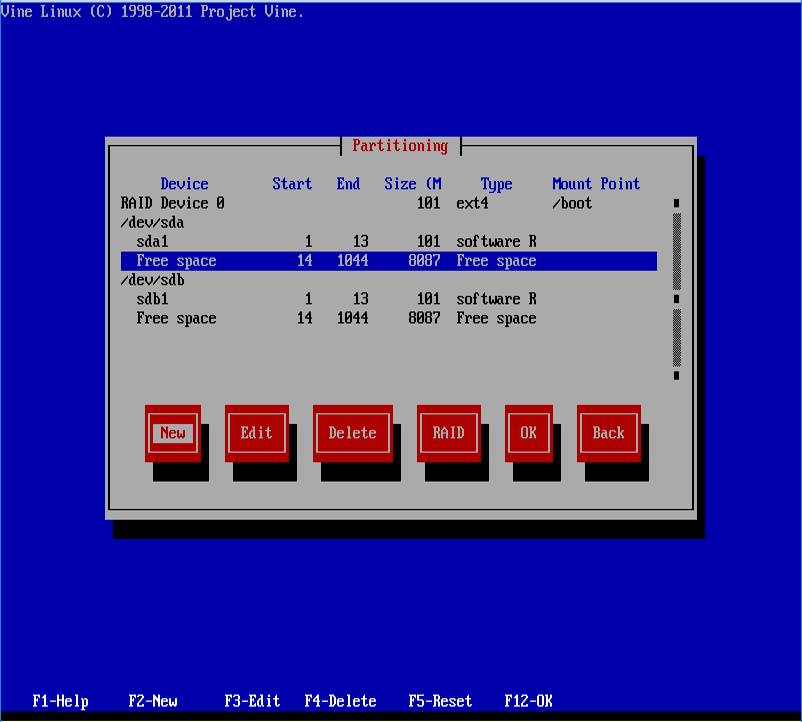
Task: Click F2-New in the bottom bar
Action: 153,701
